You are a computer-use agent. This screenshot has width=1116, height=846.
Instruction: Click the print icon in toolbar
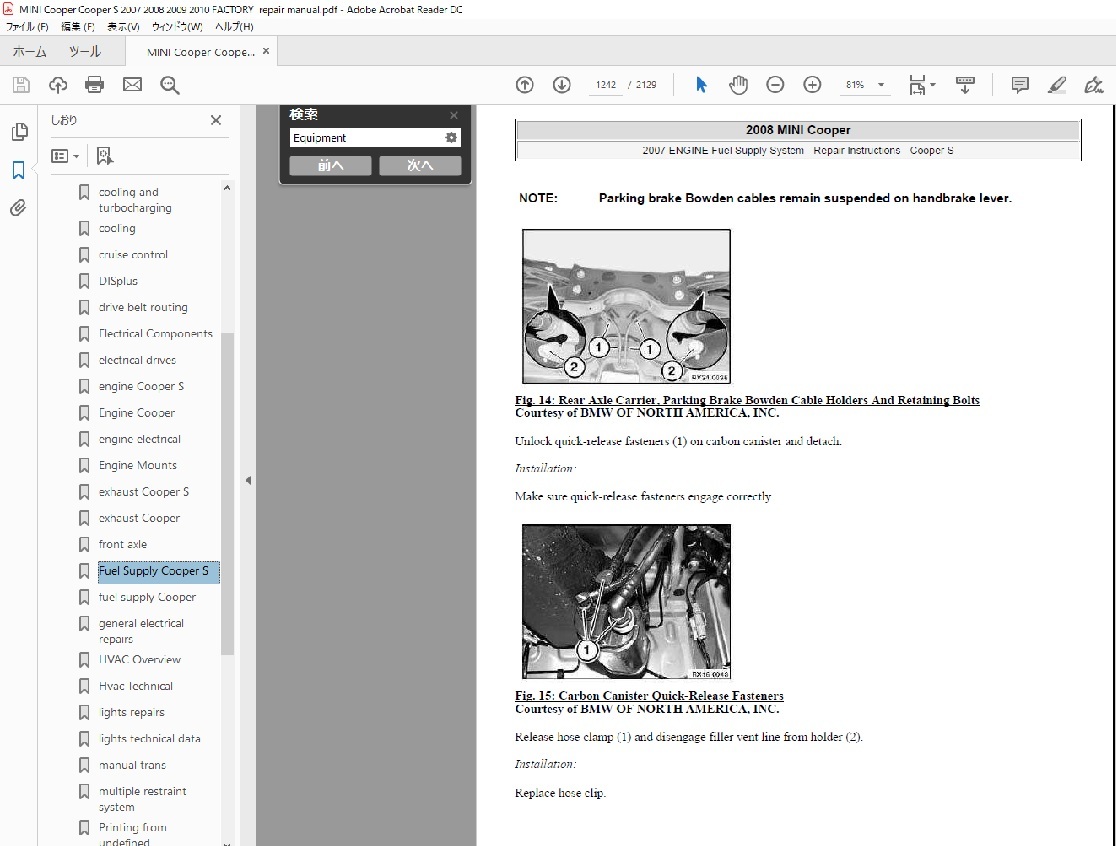point(95,85)
